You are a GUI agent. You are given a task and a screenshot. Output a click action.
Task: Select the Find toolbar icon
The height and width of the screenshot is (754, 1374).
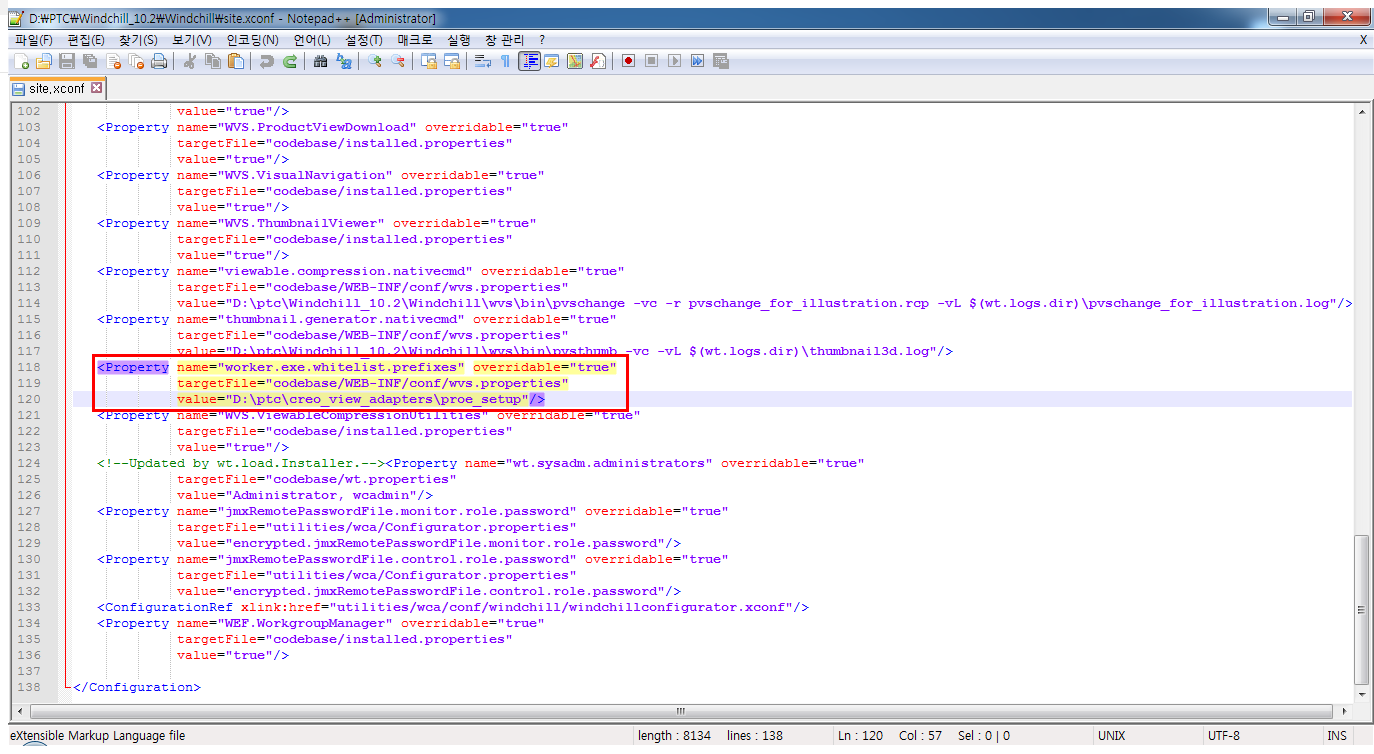[321, 61]
